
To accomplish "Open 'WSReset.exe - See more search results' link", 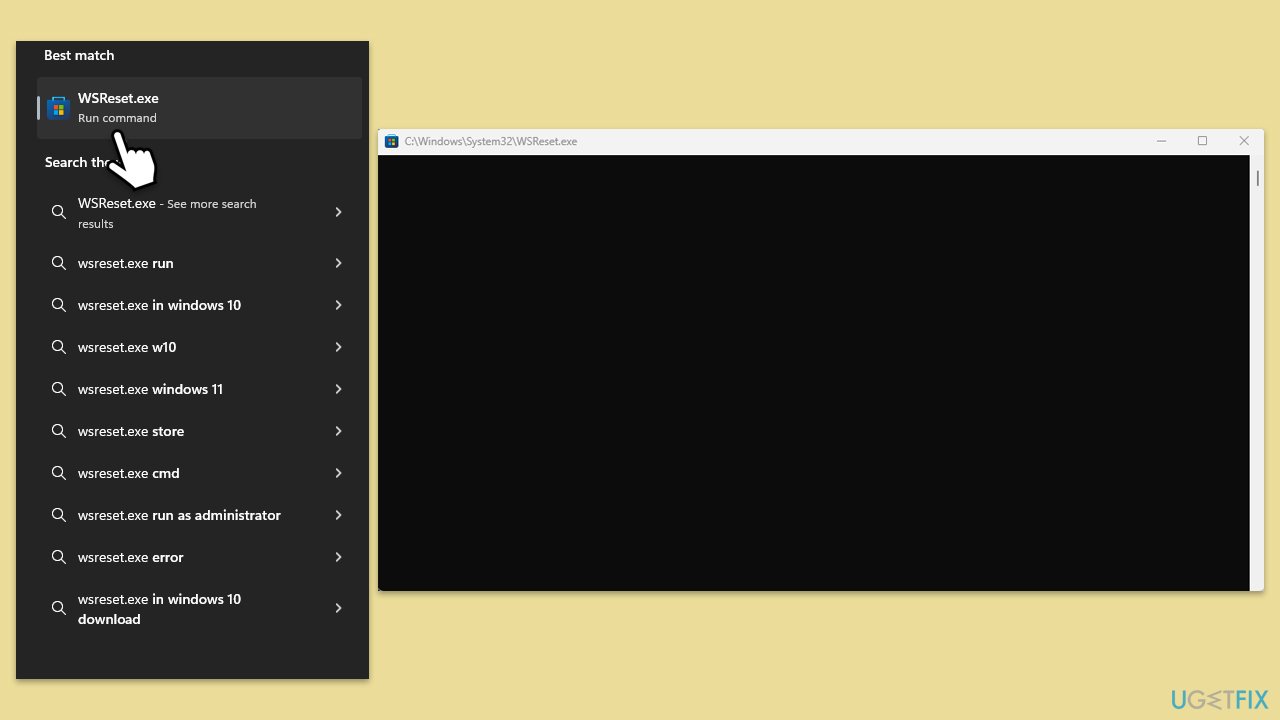I will 167,212.
